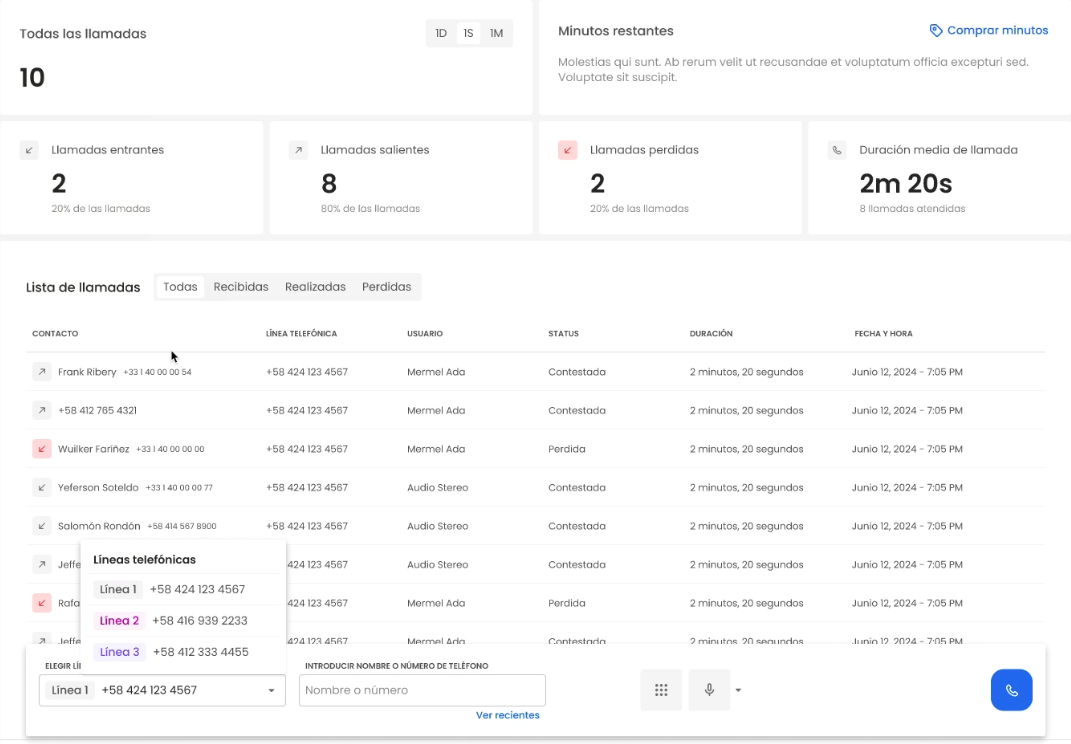Open the Perdidas tab
The height and width of the screenshot is (744, 1071).
point(386,287)
